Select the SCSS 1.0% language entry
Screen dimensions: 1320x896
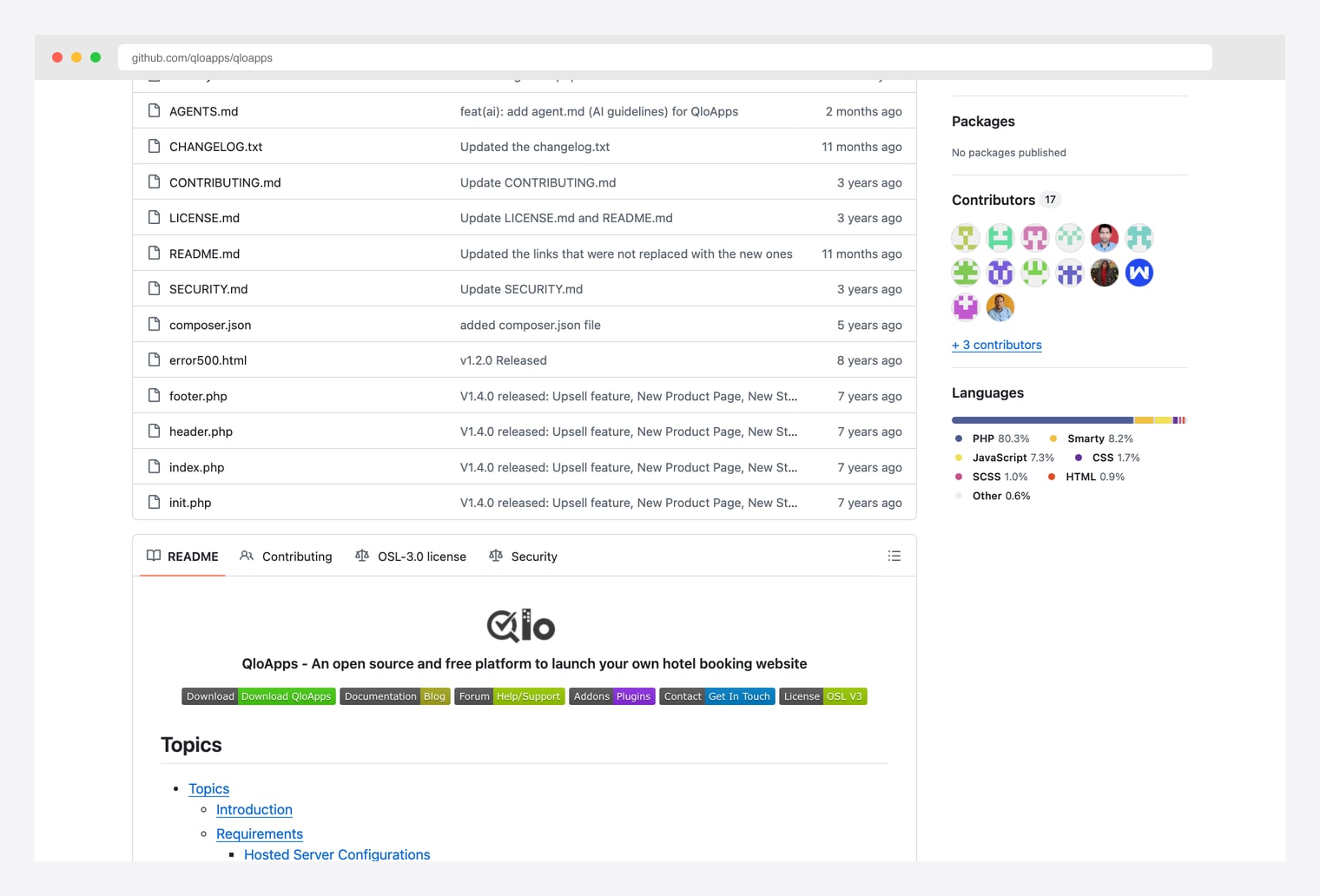coord(991,477)
